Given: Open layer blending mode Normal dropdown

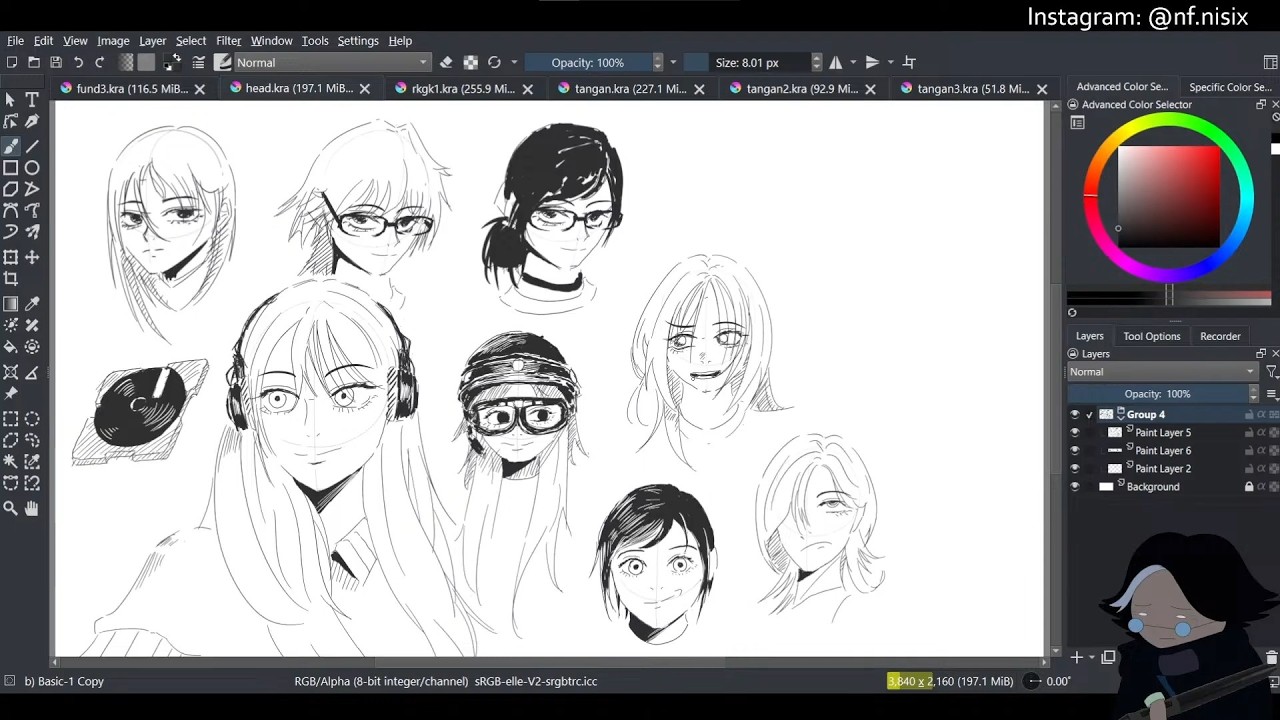Looking at the screenshot, I should 1161,372.
